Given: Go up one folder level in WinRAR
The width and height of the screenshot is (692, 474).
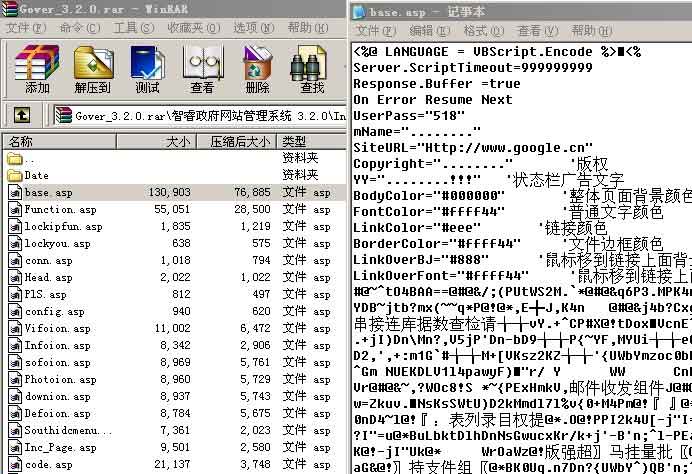Looking at the screenshot, I should (x=22, y=116).
